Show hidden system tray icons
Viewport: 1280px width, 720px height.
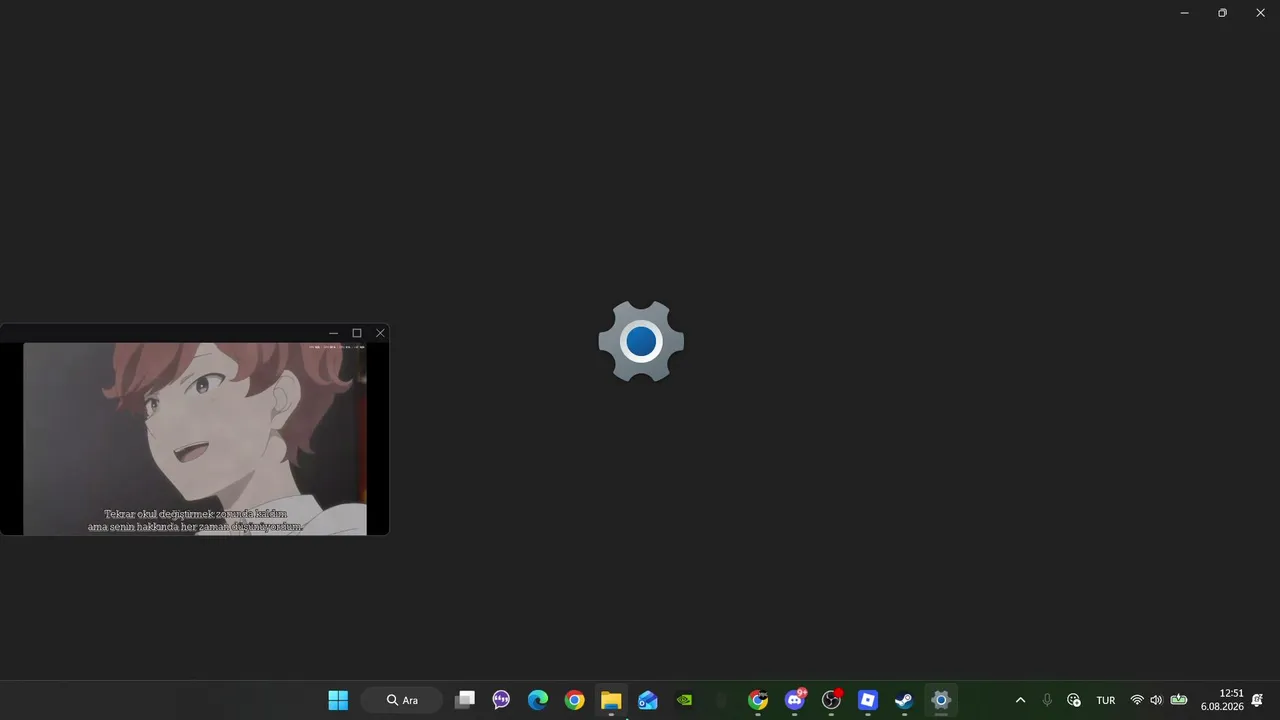1020,700
